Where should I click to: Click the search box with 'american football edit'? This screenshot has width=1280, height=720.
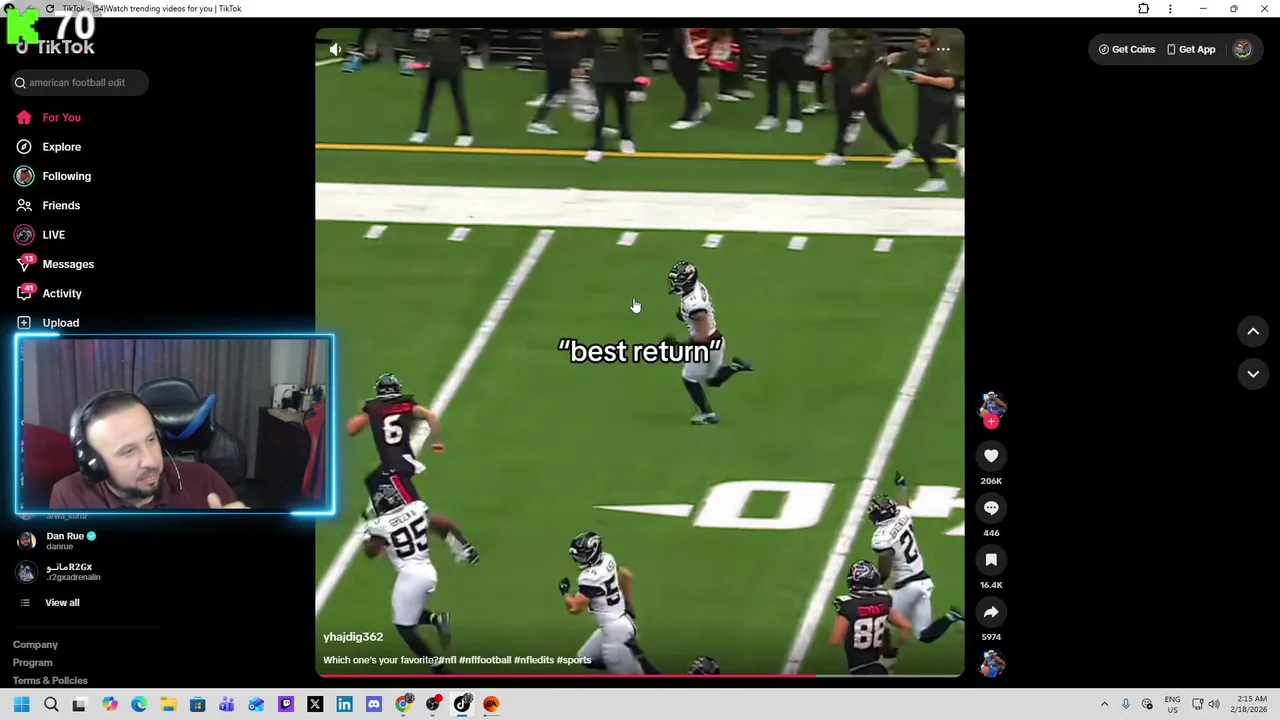click(80, 83)
